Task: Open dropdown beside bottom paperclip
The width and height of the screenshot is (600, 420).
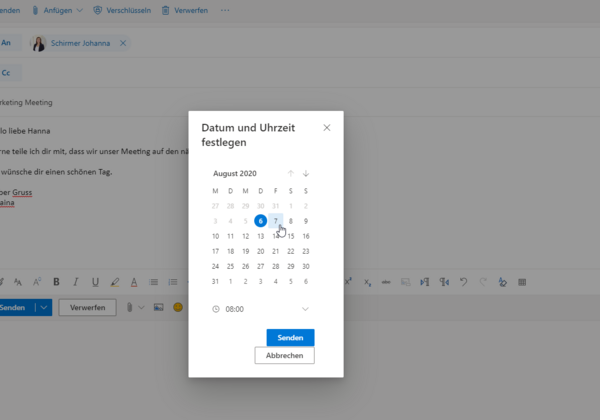Action: [141, 308]
